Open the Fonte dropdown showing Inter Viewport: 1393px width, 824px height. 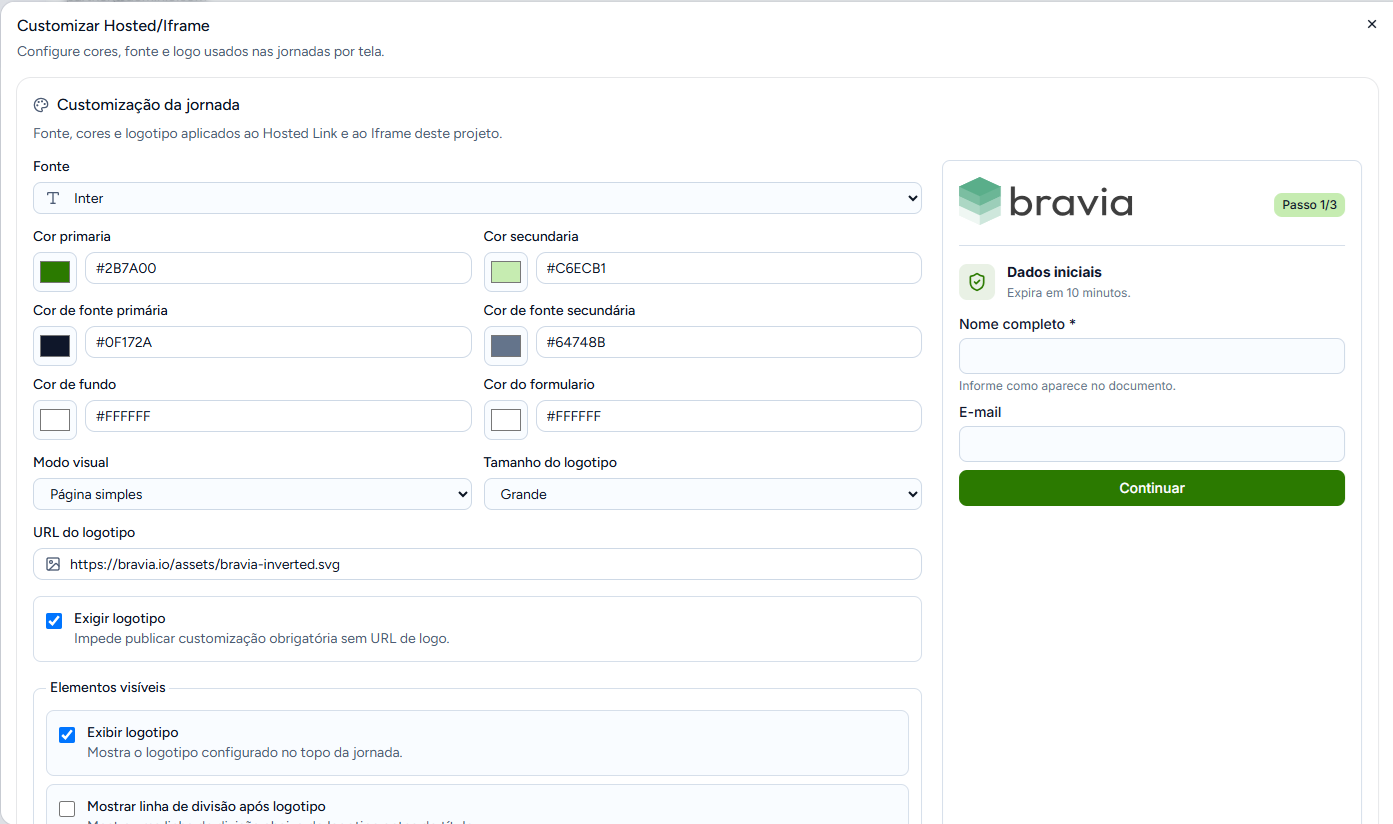pos(477,198)
